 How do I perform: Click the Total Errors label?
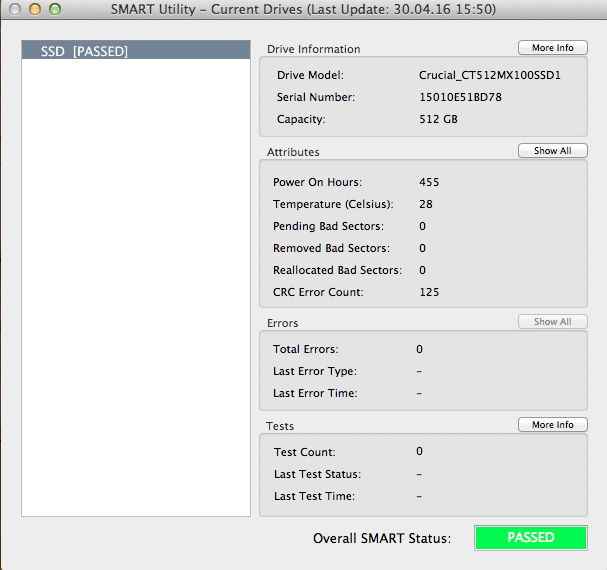[x=305, y=349]
